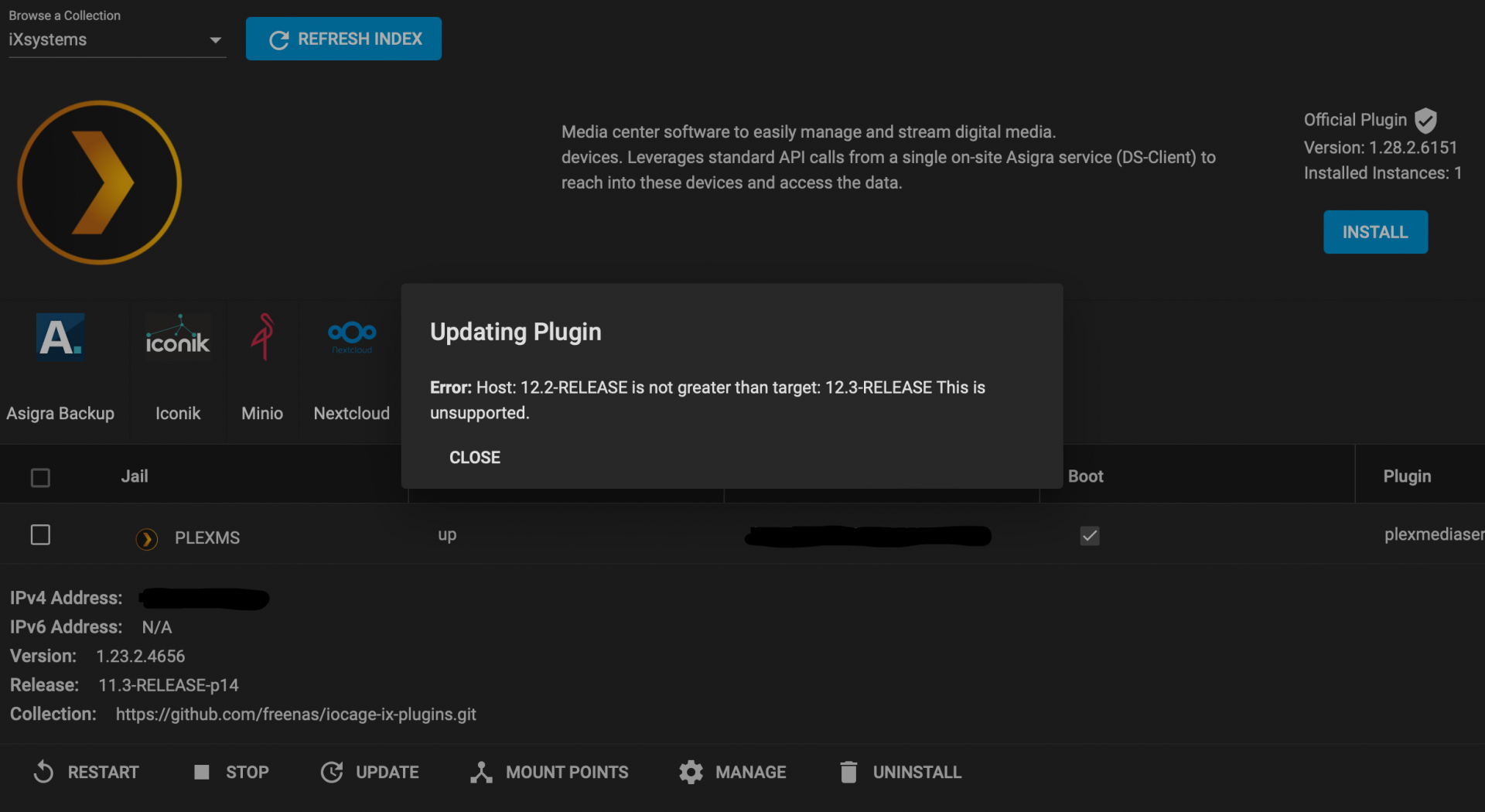This screenshot has height=812, width=1485.
Task: Check the PLEXMS jail row checkbox
Action: click(40, 535)
